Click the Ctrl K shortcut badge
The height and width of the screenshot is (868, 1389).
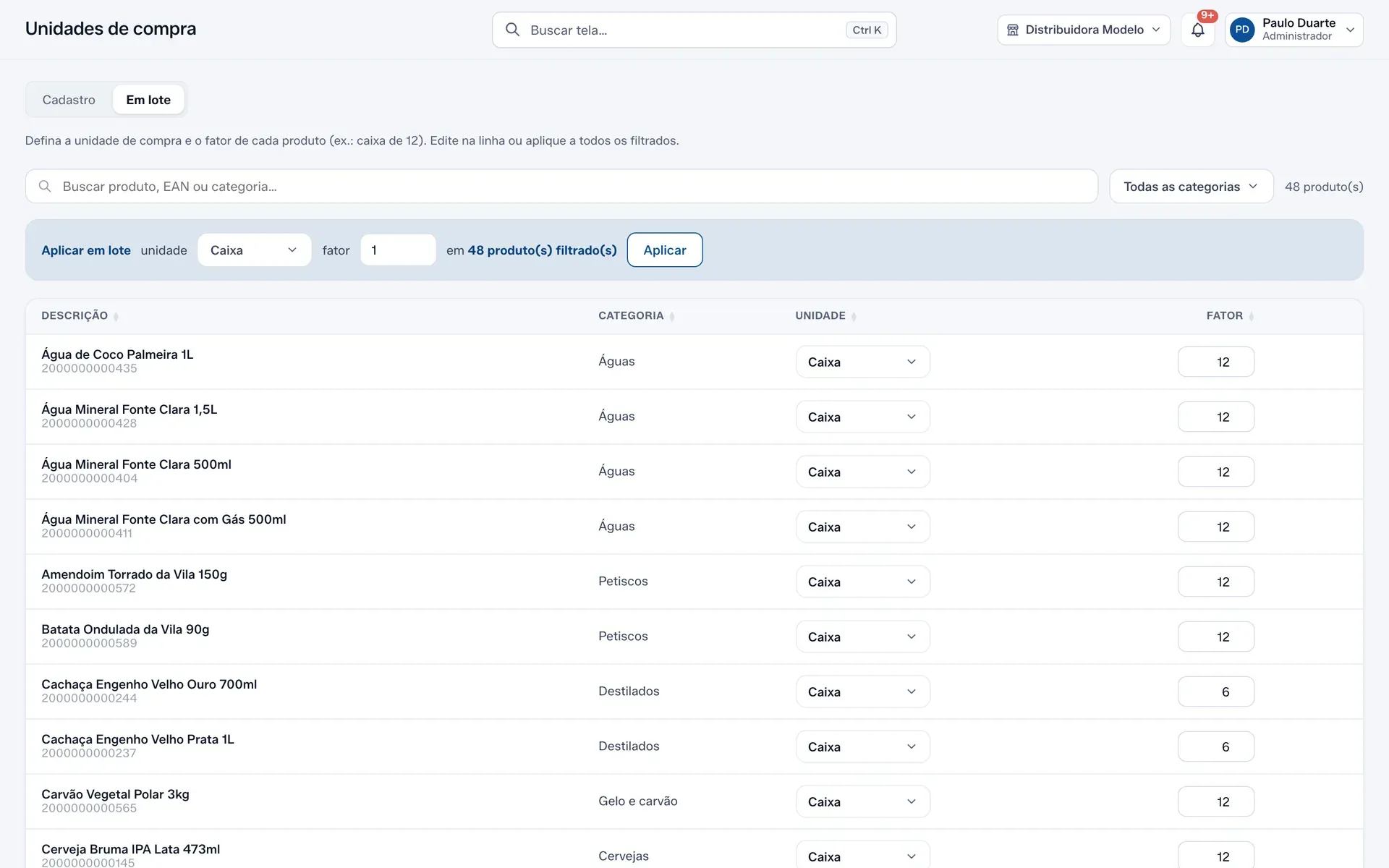coord(867,30)
